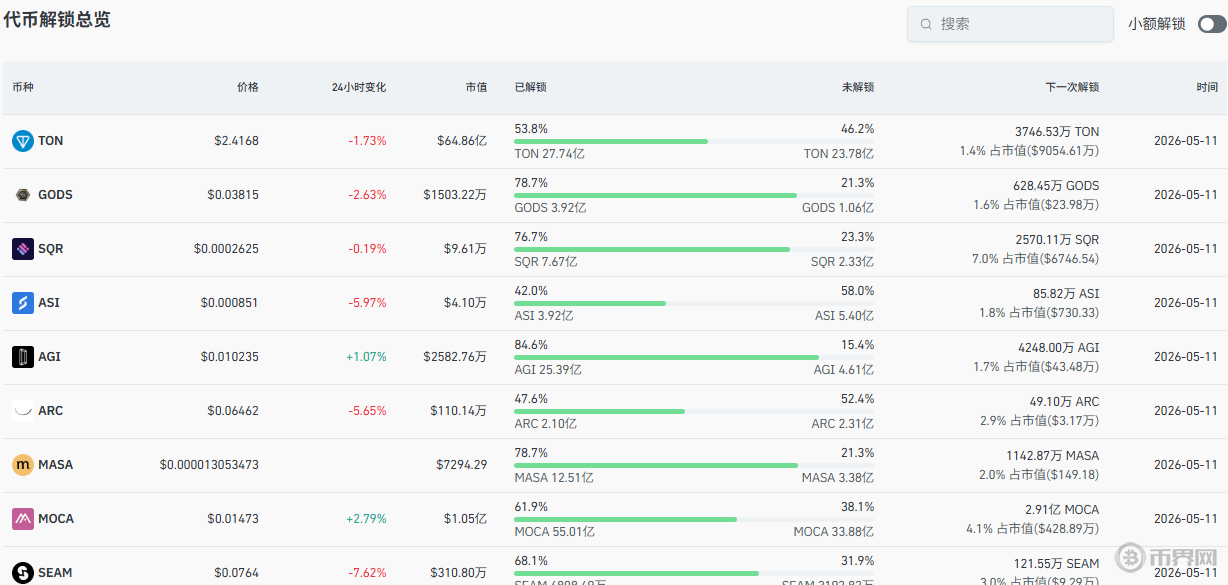The height and width of the screenshot is (585, 1228).
Task: Sort by the 已解锁 column header
Action: click(x=530, y=88)
